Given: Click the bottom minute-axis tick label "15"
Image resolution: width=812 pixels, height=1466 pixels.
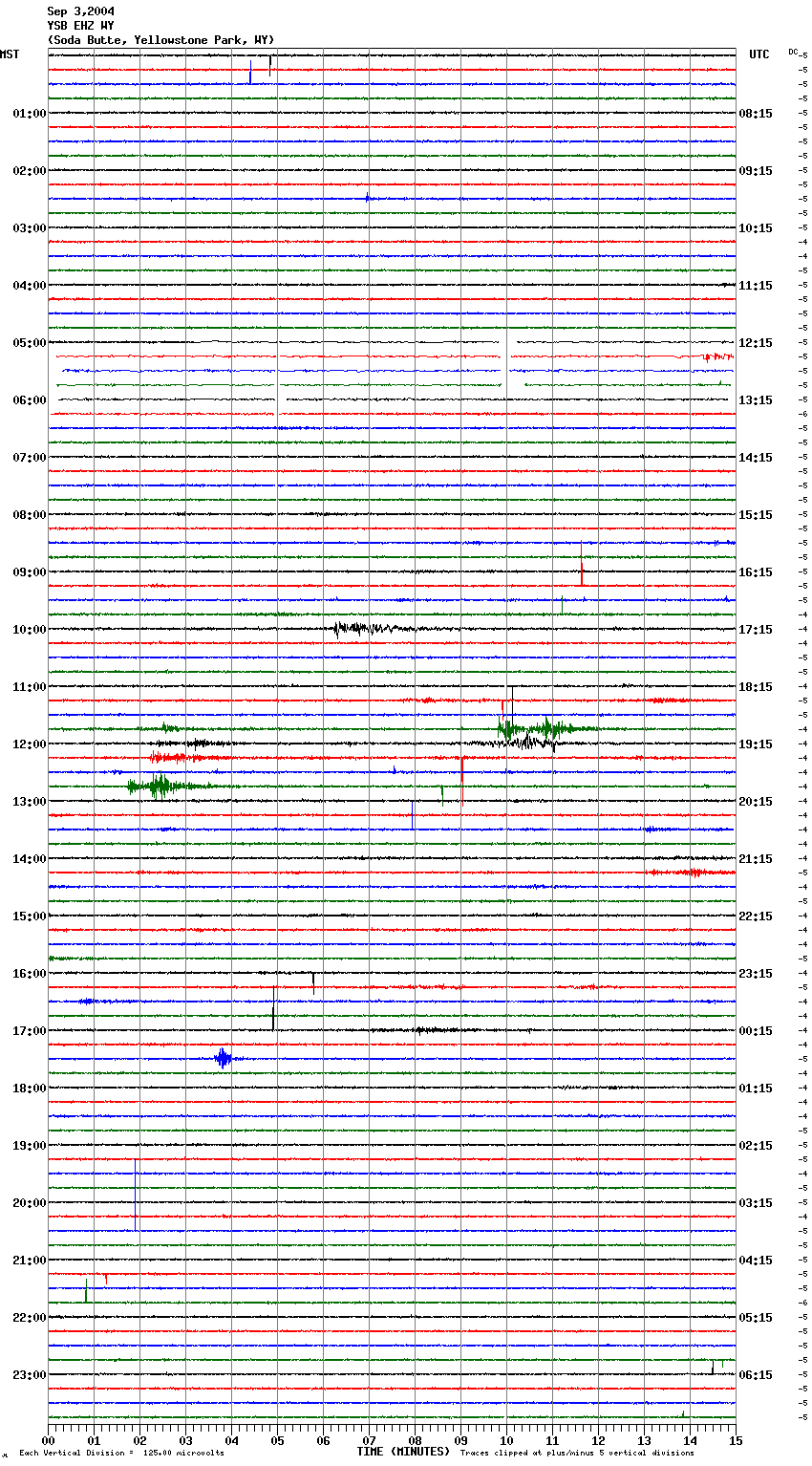Looking at the screenshot, I should click(x=736, y=1440).
